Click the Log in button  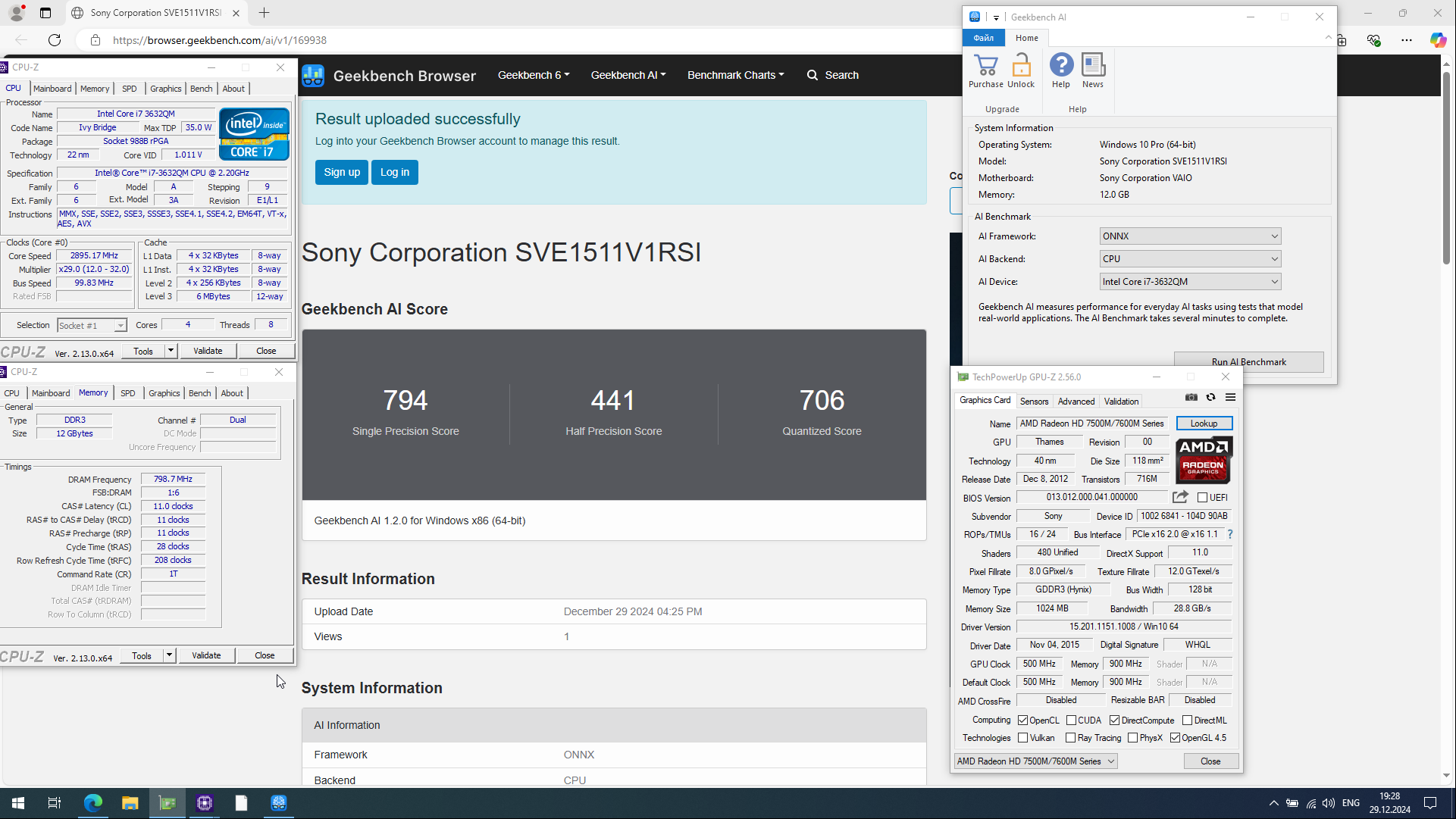(395, 172)
